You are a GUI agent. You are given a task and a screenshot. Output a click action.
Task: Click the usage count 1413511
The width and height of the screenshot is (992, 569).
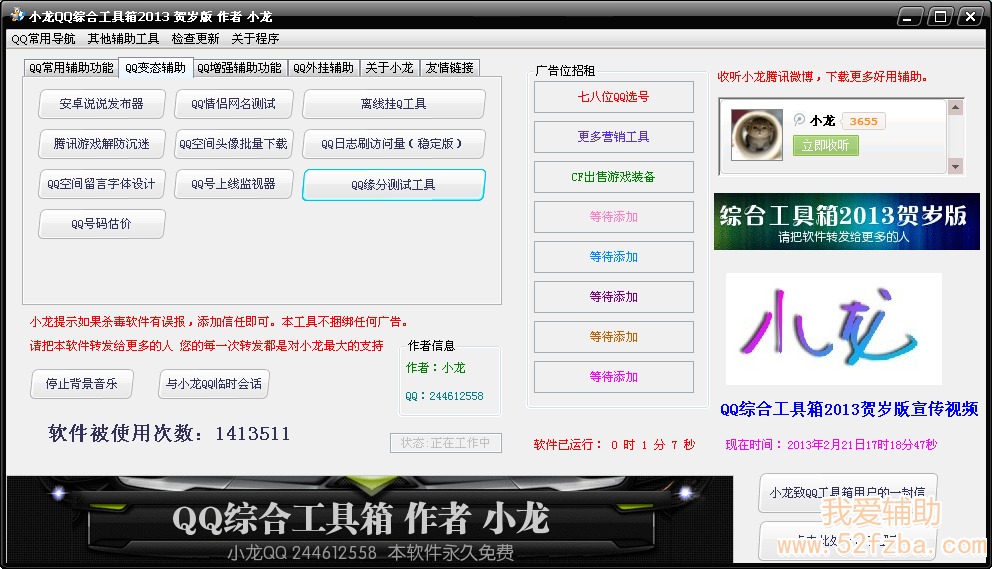pyautogui.click(x=252, y=434)
